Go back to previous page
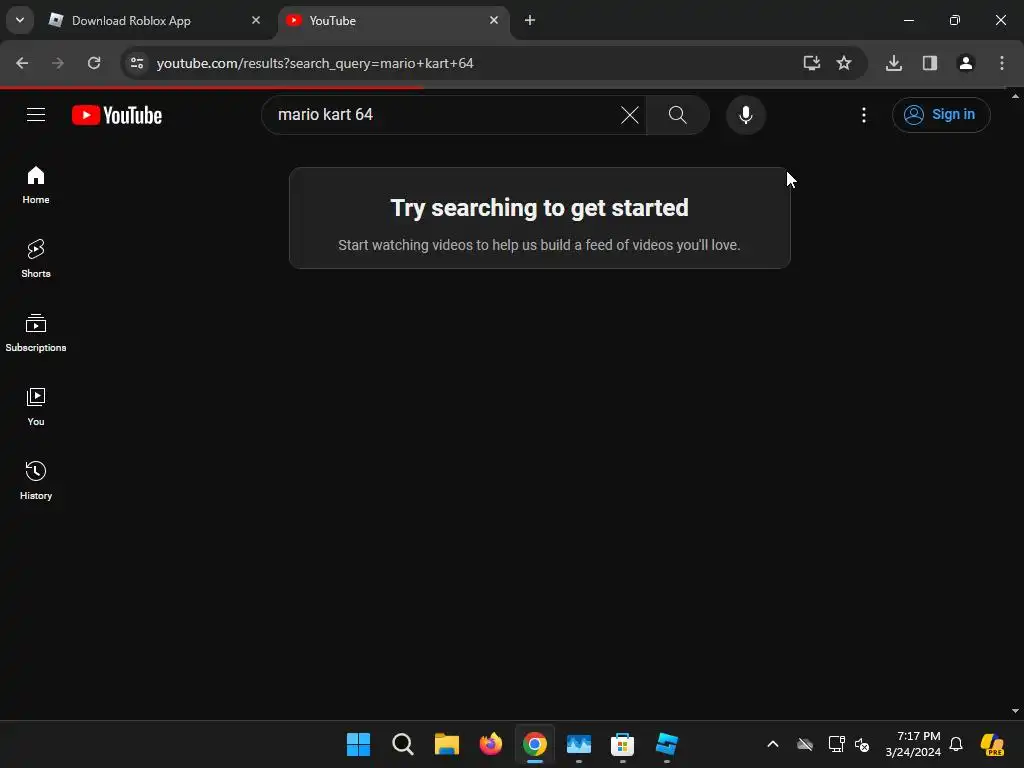 [22, 63]
